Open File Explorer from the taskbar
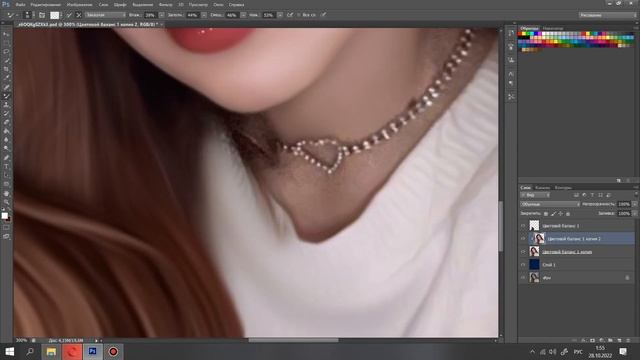The height and width of the screenshot is (360, 640). (x=51, y=351)
